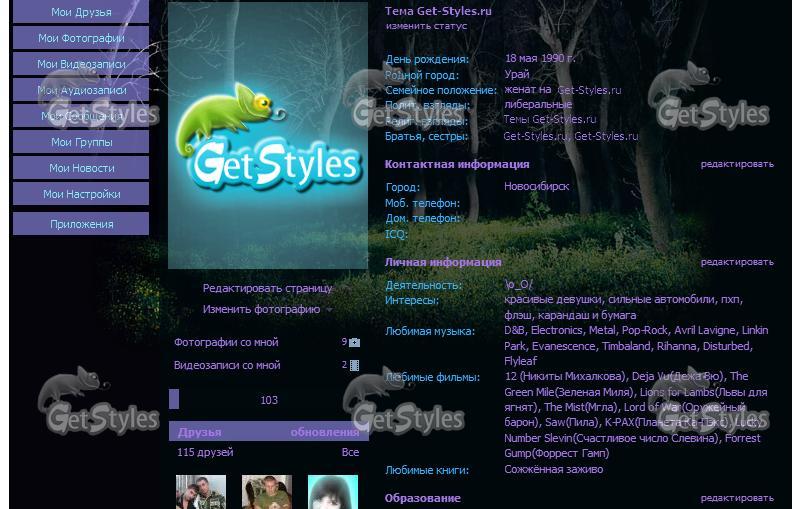Open Мои Группы in the sidebar
Screen dimensions: 800x509
(x=81, y=142)
